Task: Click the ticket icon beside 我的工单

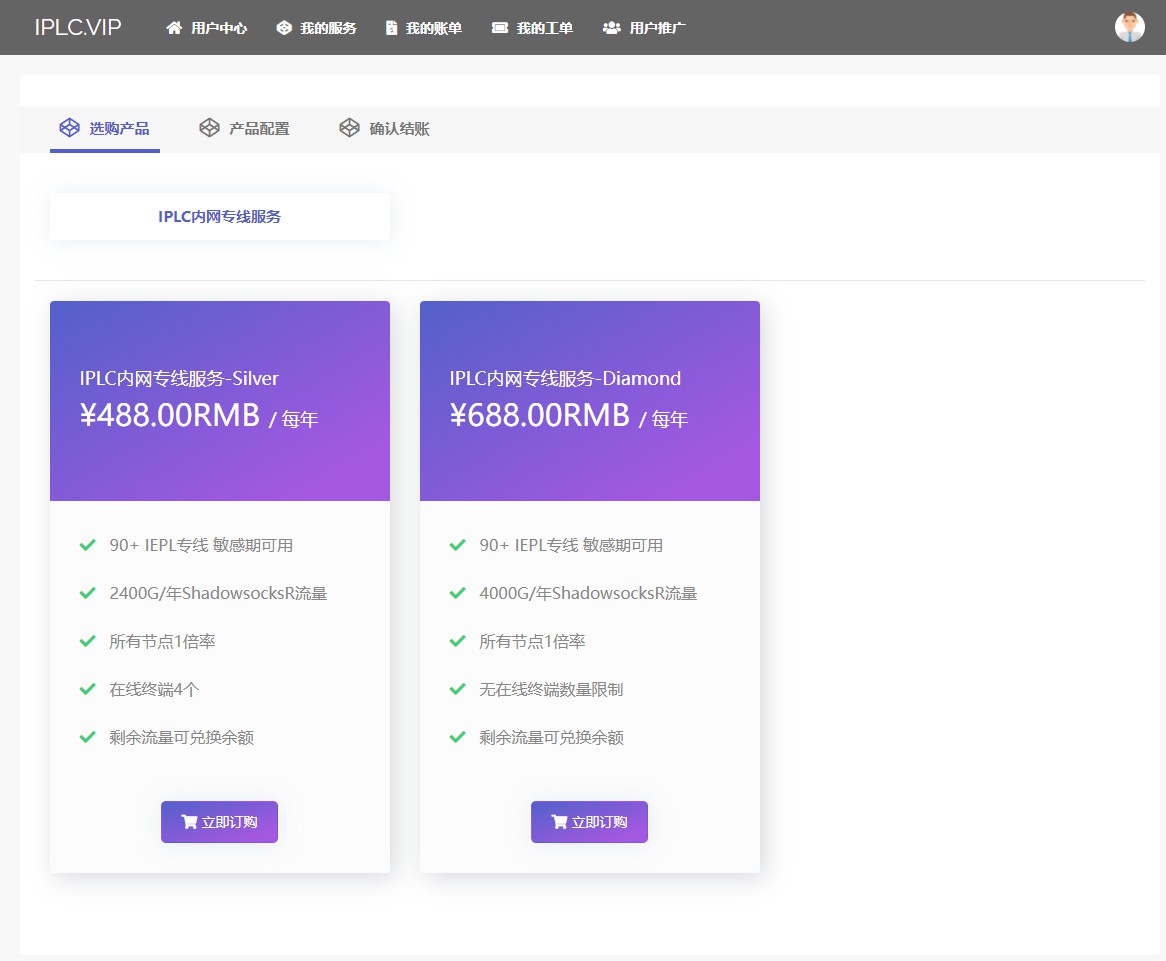Action: (x=500, y=28)
